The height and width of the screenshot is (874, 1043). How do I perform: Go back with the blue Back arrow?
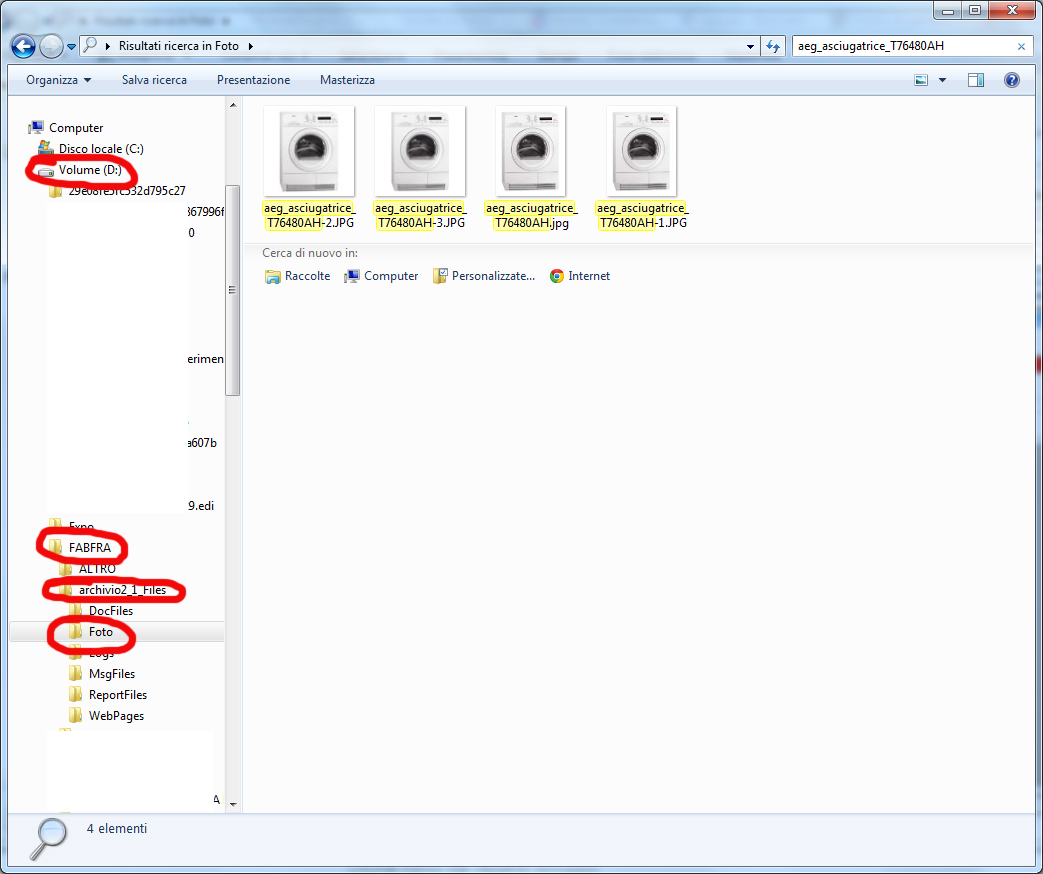tap(23, 46)
